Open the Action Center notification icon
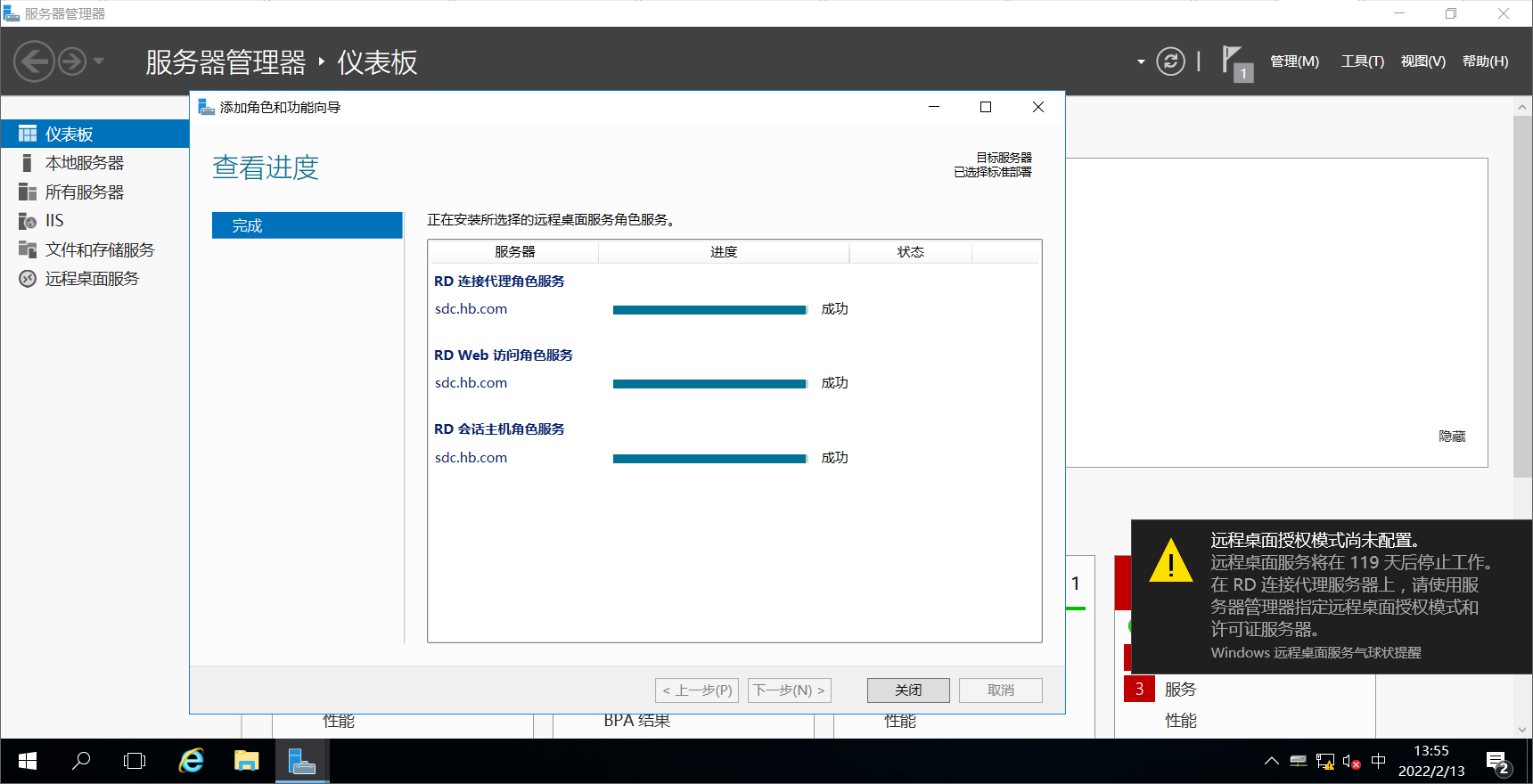Screen dimensions: 1533x784 1496,762
